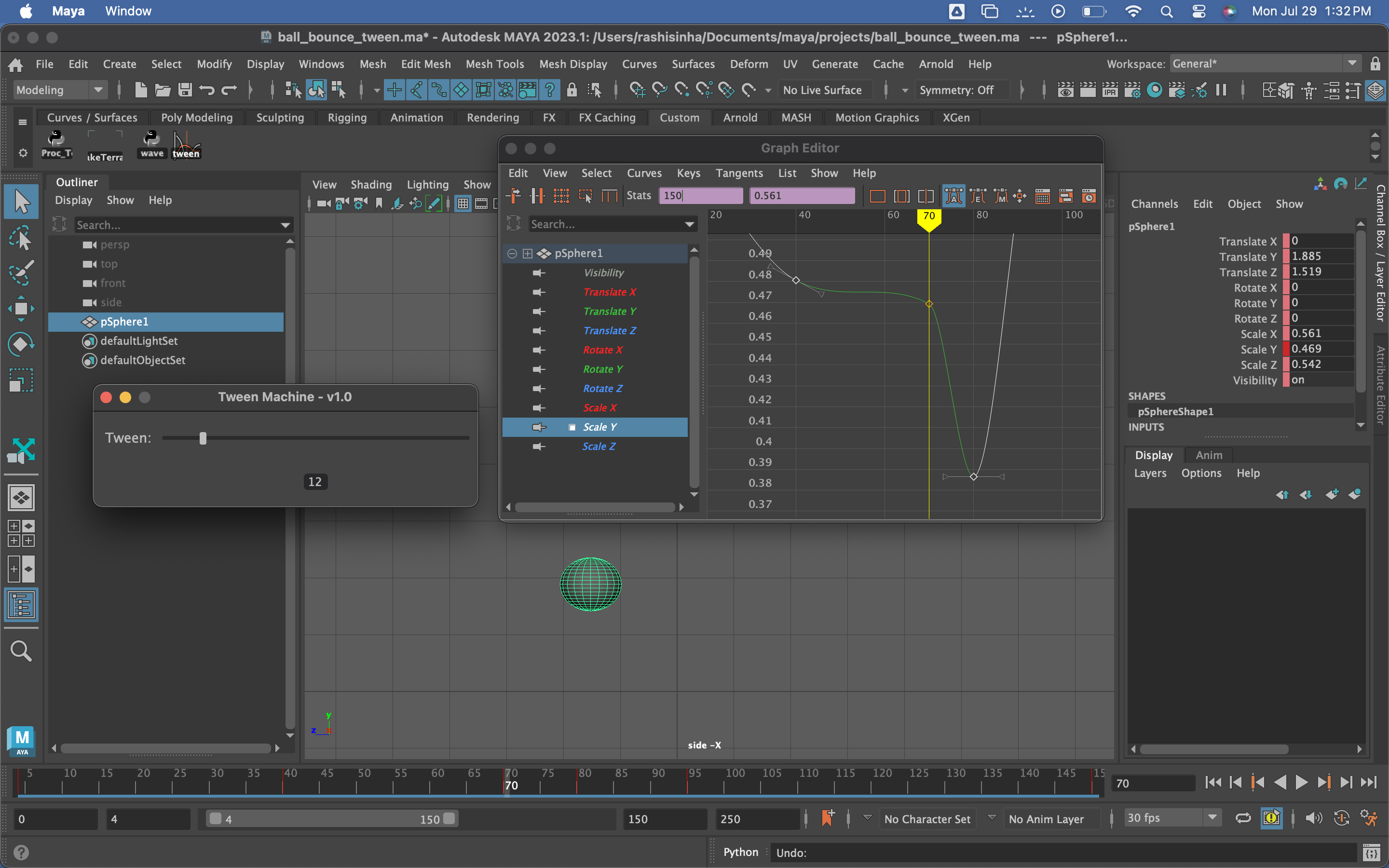
Task: Select the four-view layout icon
Action: pyautogui.click(x=21, y=533)
